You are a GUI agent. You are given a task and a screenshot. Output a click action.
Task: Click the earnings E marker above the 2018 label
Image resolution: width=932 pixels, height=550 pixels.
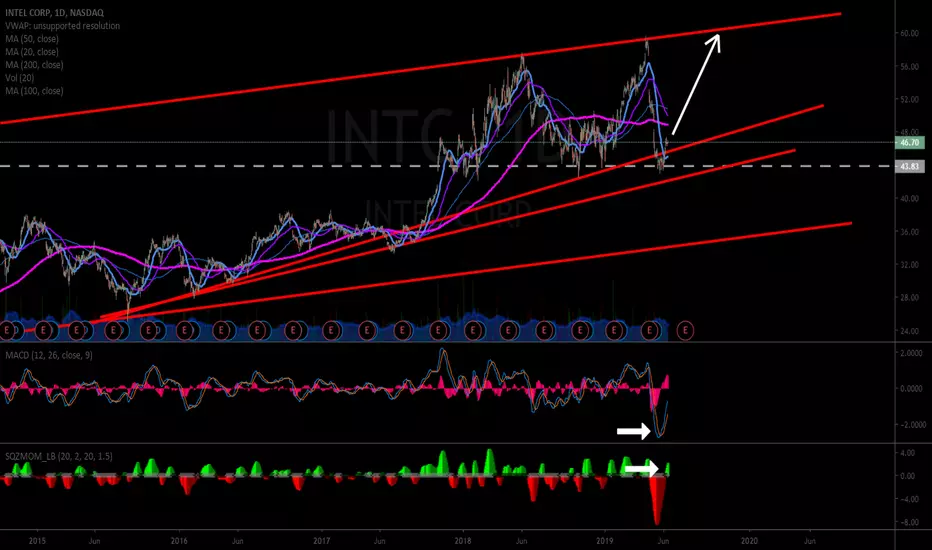click(473, 329)
